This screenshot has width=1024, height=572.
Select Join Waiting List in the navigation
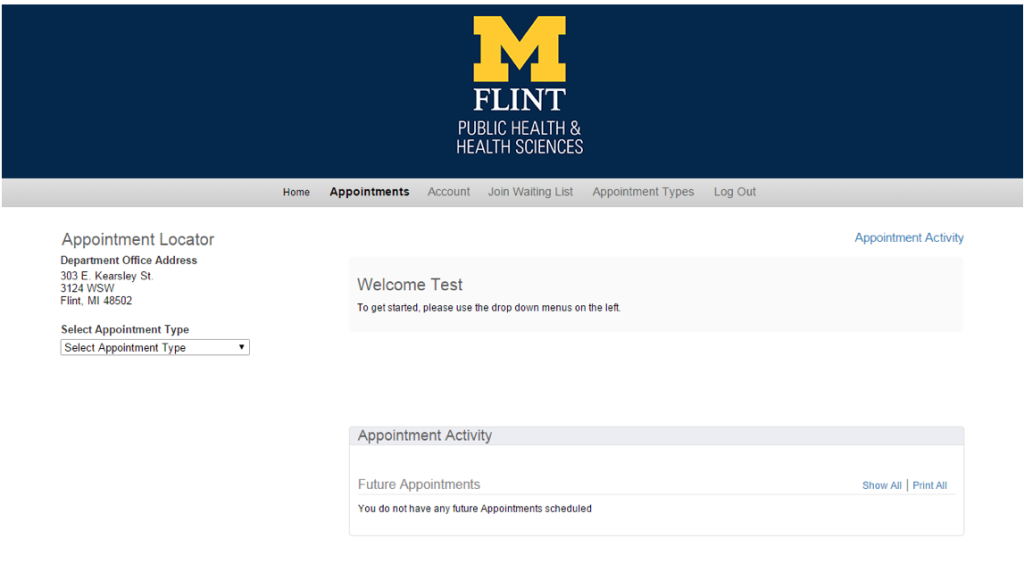click(x=530, y=192)
